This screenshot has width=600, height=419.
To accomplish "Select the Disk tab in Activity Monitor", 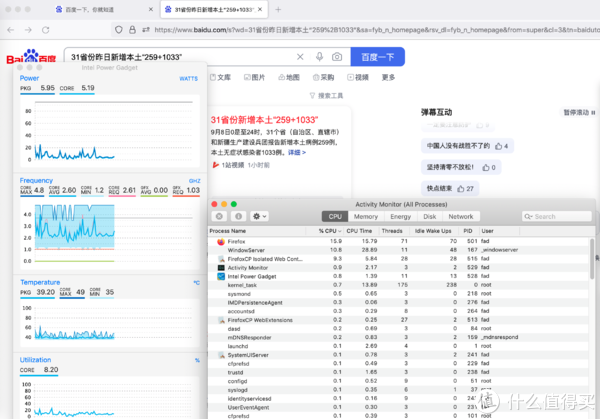I will tap(429, 217).
